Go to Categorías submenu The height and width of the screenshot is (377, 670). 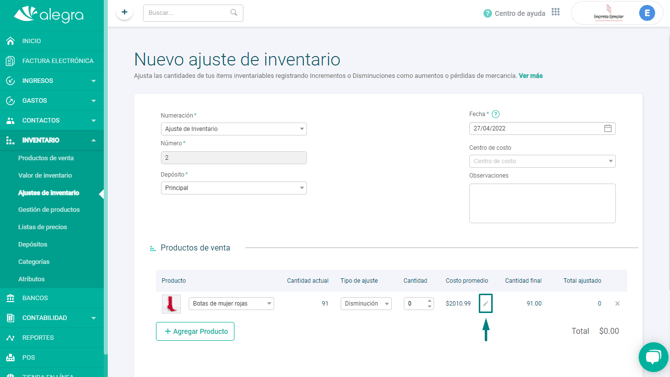34,262
